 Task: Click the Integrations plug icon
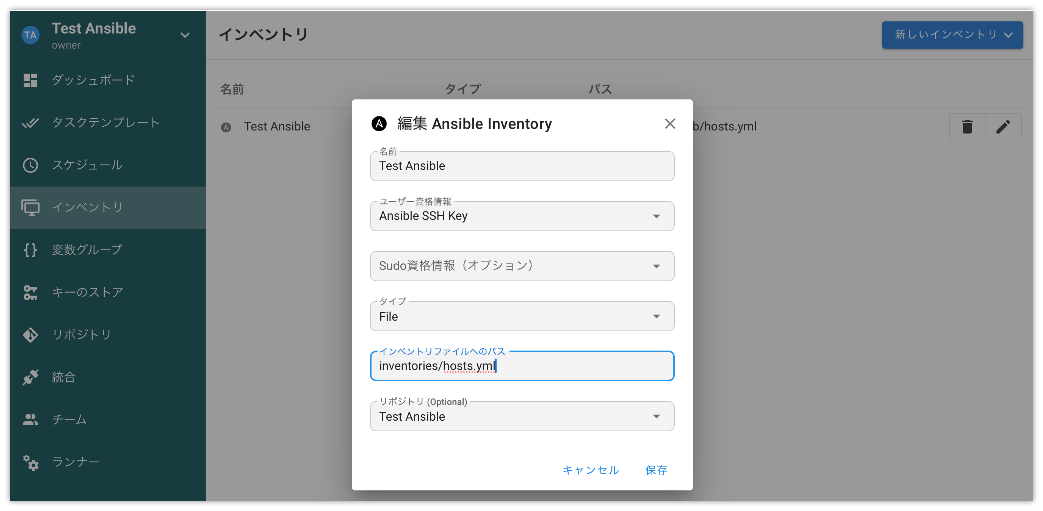[31, 377]
